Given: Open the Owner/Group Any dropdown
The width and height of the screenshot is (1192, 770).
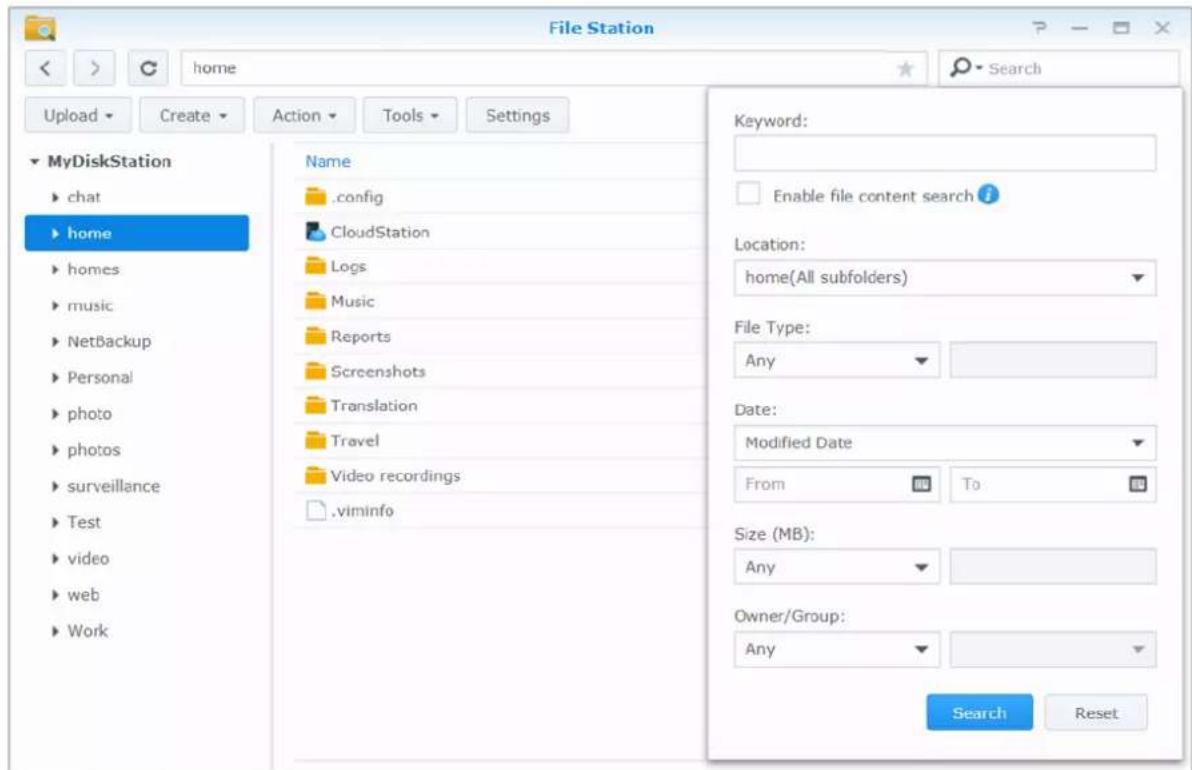Looking at the screenshot, I should (837, 649).
